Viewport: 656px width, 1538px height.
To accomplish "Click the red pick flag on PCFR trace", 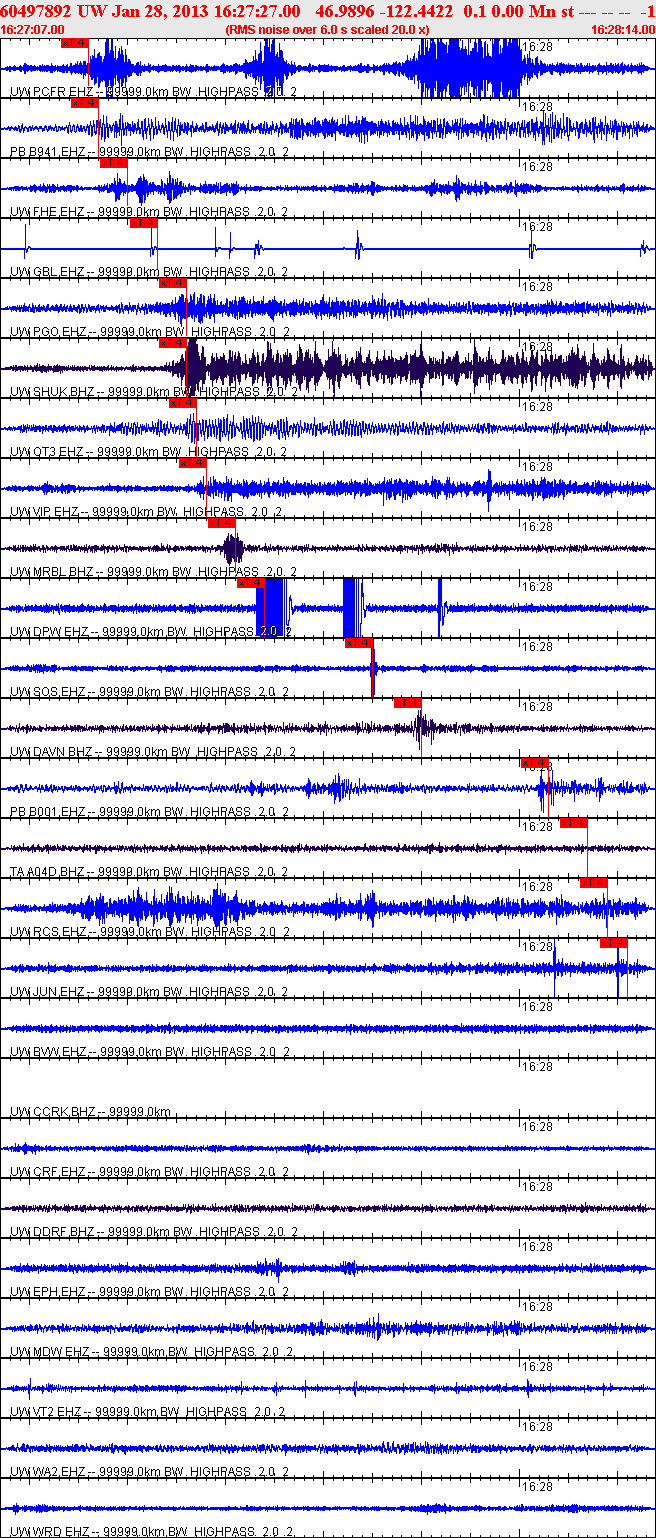I will (75, 43).
